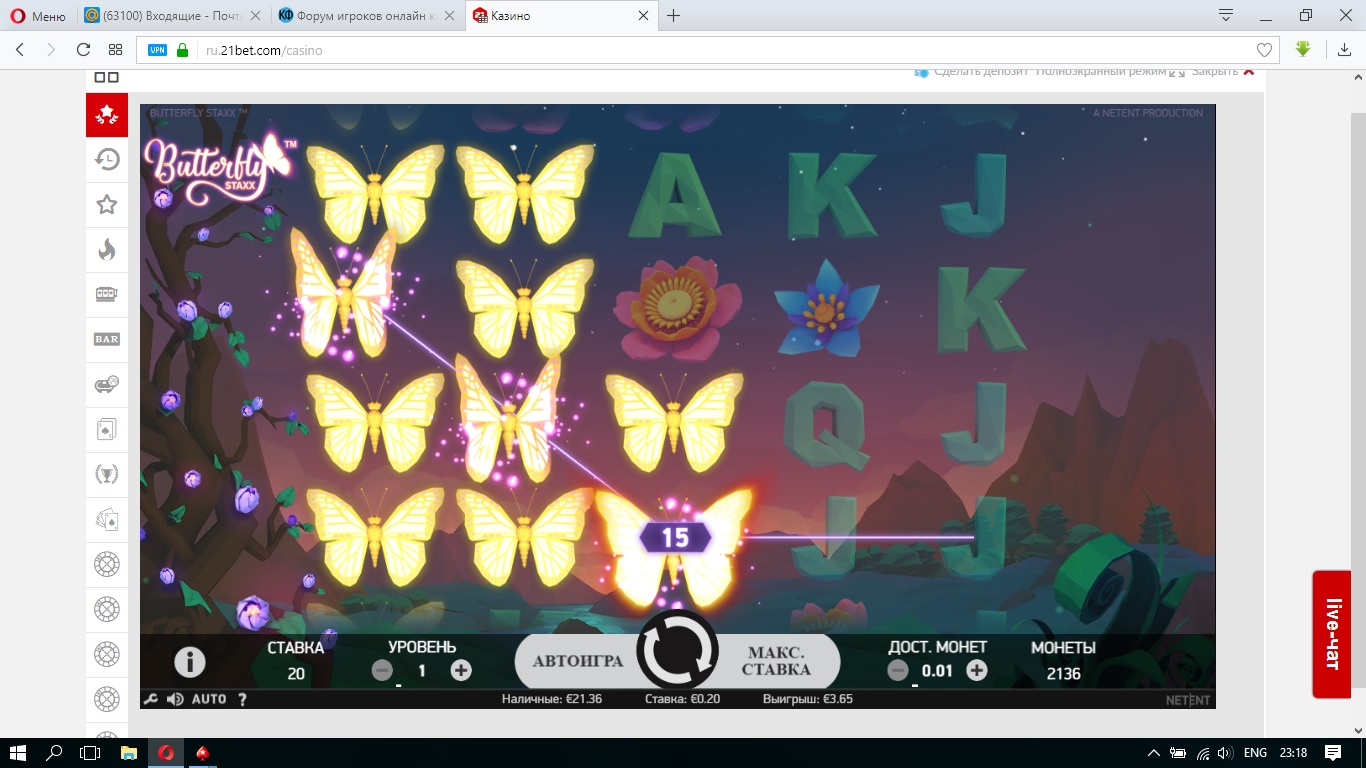Screen dimensions: 1366x768
Task: Switch to the Входящие mail tab
Action: coord(174,16)
